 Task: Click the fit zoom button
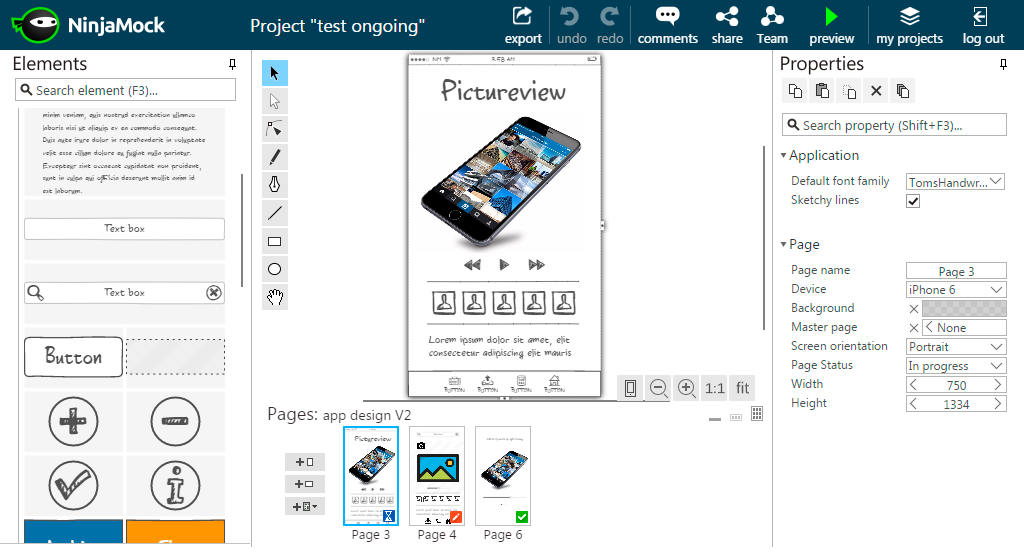(743, 388)
